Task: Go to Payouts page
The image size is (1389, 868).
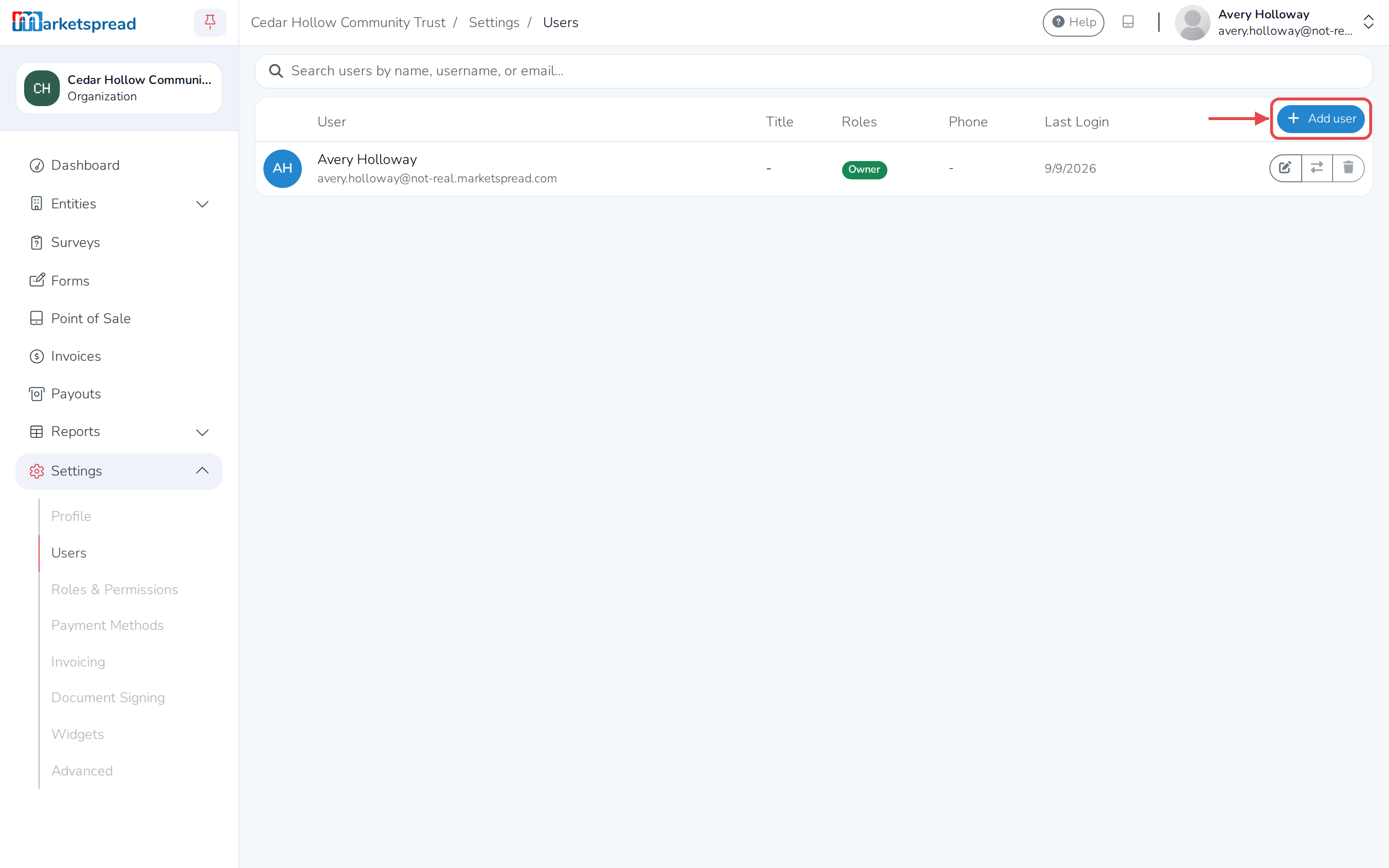Action: (119, 394)
